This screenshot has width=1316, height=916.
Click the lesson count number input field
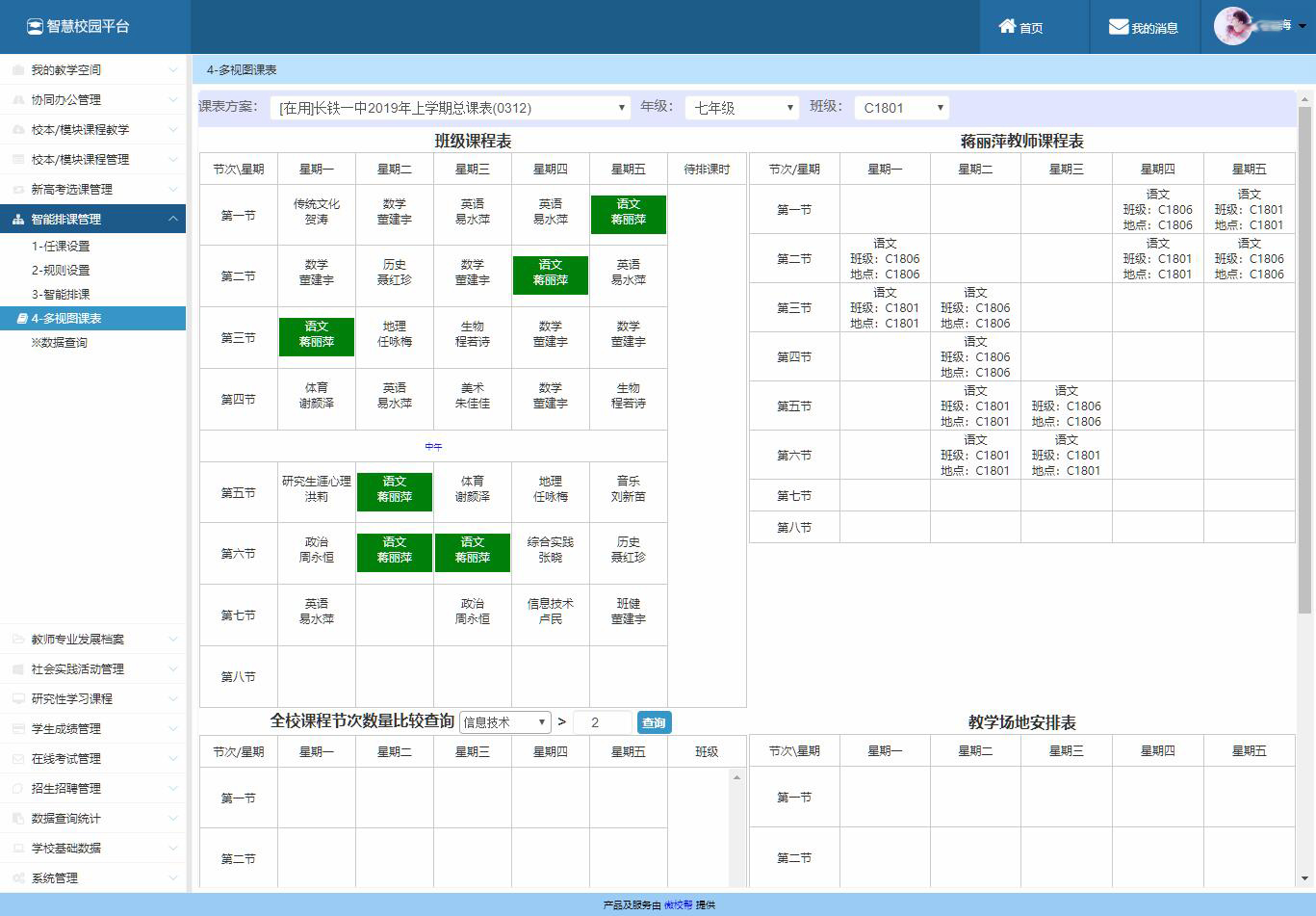click(x=603, y=722)
